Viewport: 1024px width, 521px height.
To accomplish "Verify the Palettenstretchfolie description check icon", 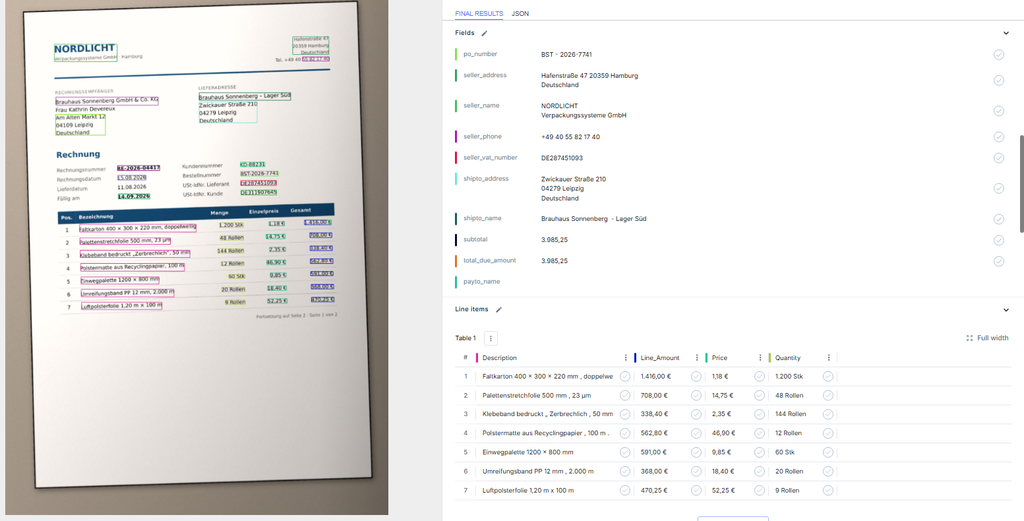I will (x=625, y=395).
